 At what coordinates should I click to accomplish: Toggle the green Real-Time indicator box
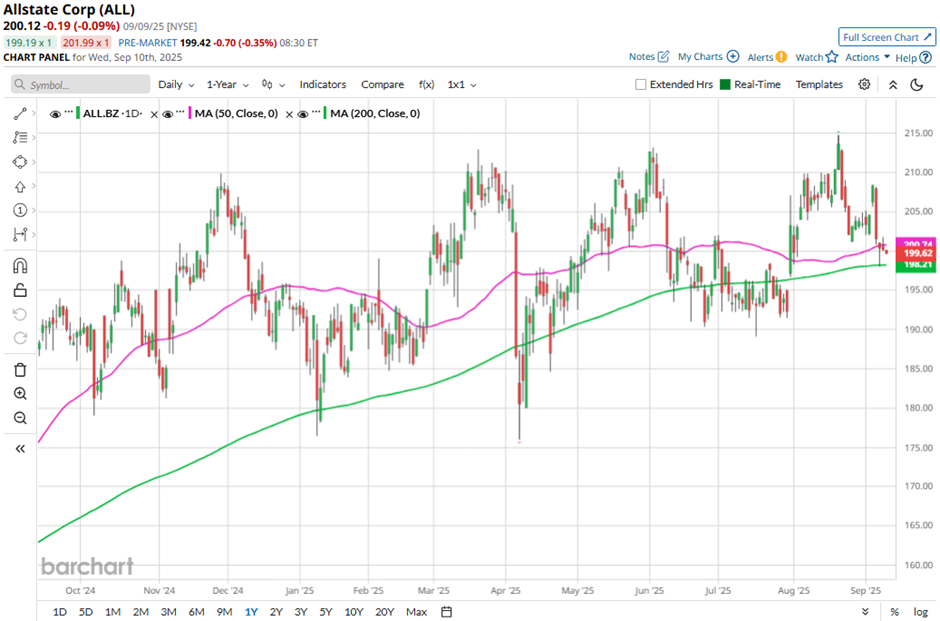tap(725, 85)
